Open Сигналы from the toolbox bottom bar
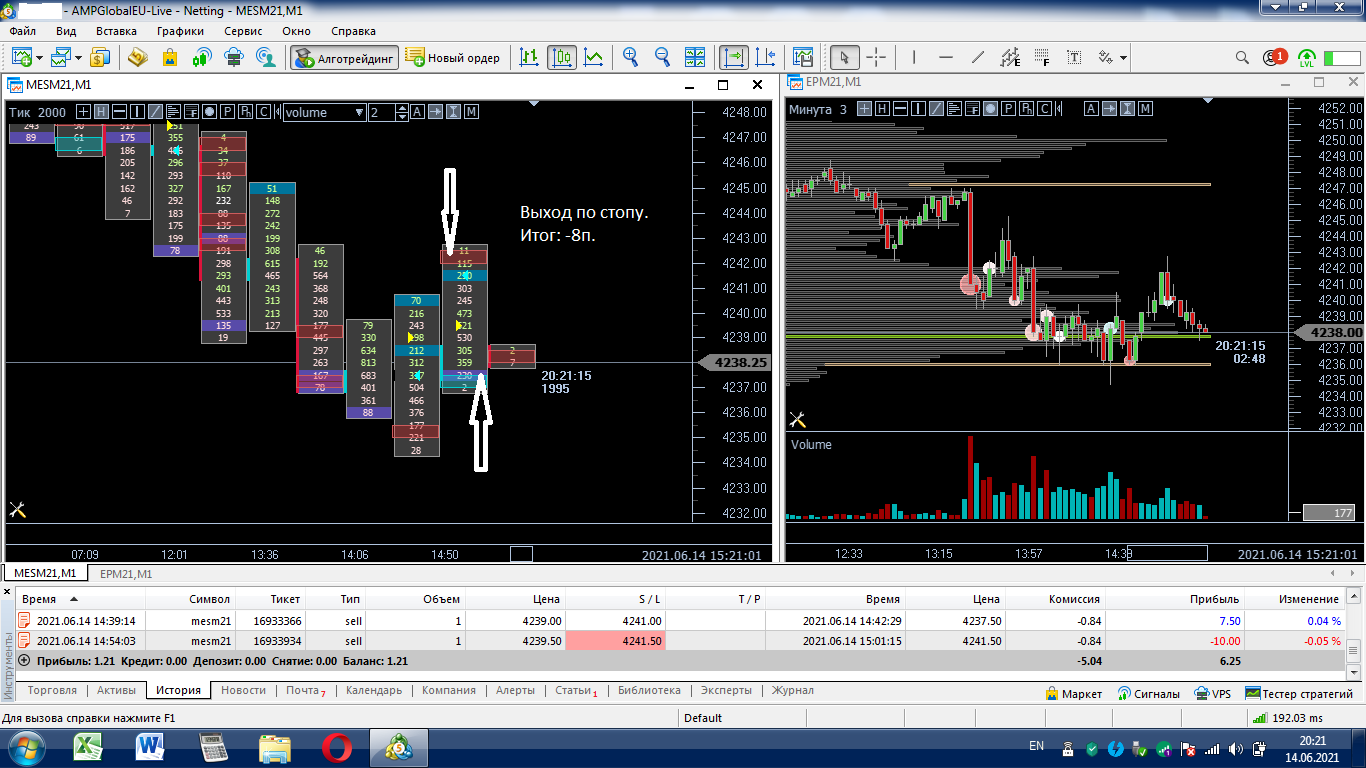Viewport: 1366px width, 768px height. point(1149,693)
